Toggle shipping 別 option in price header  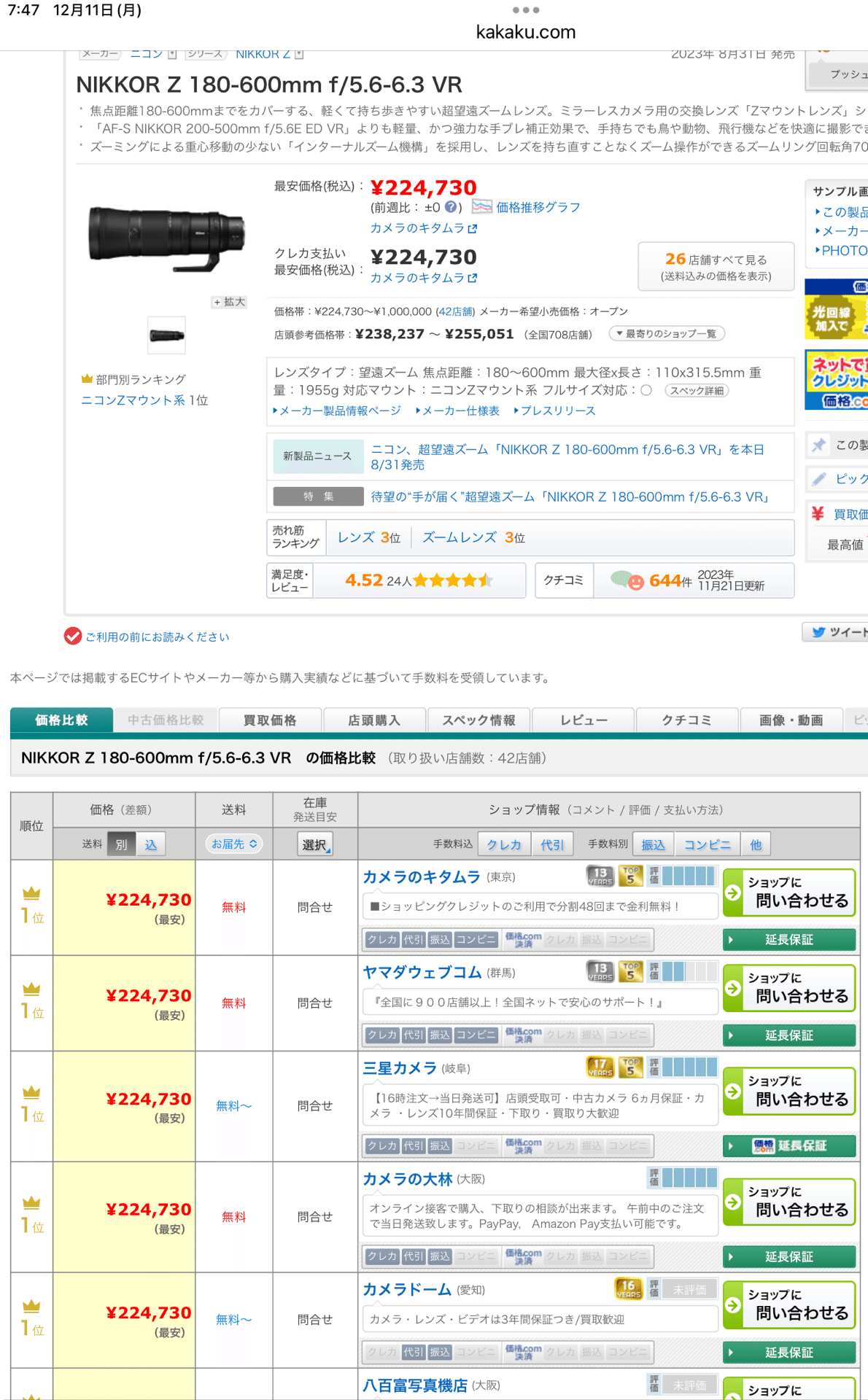tap(121, 844)
